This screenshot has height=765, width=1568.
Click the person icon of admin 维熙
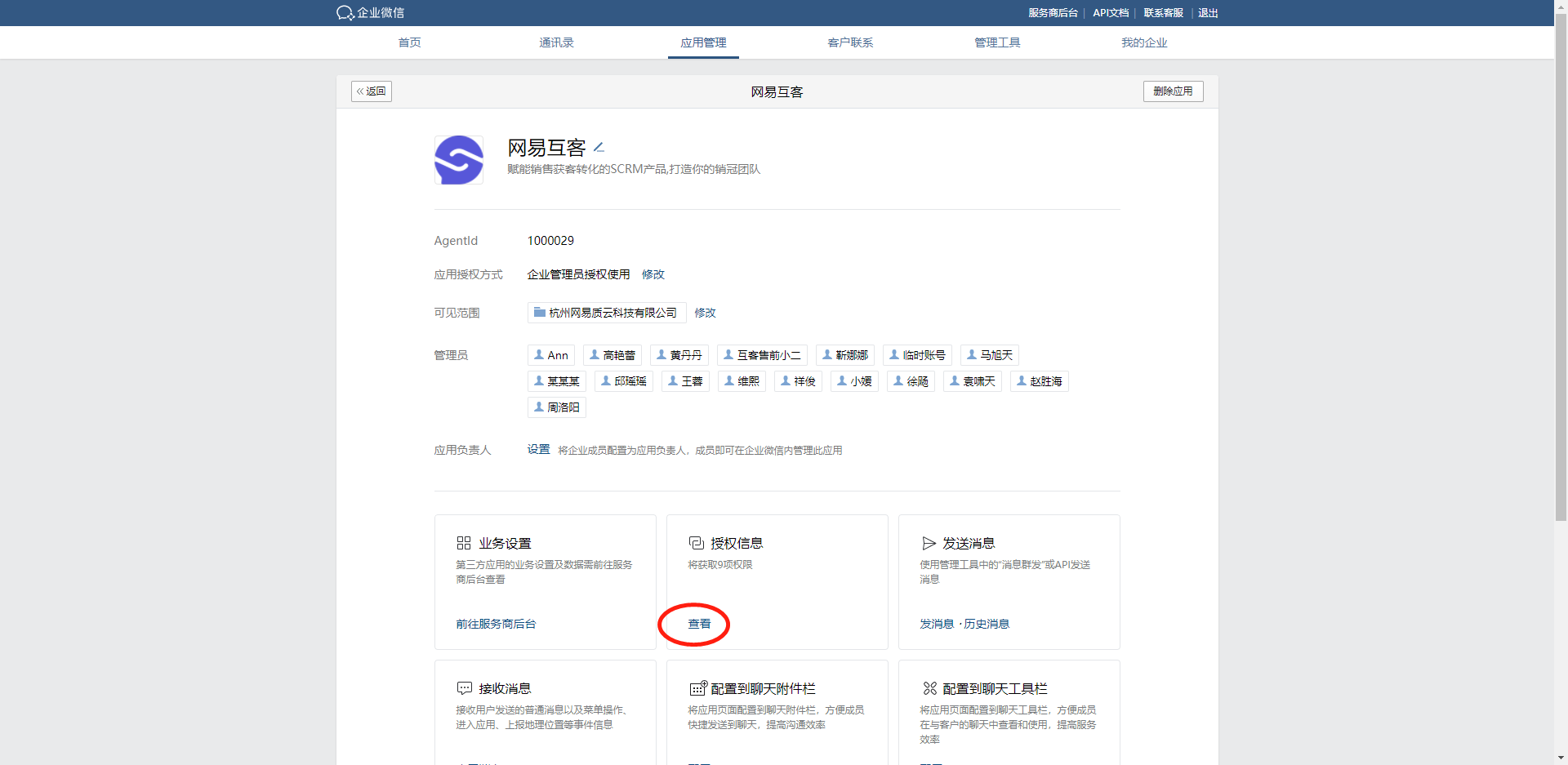(729, 381)
